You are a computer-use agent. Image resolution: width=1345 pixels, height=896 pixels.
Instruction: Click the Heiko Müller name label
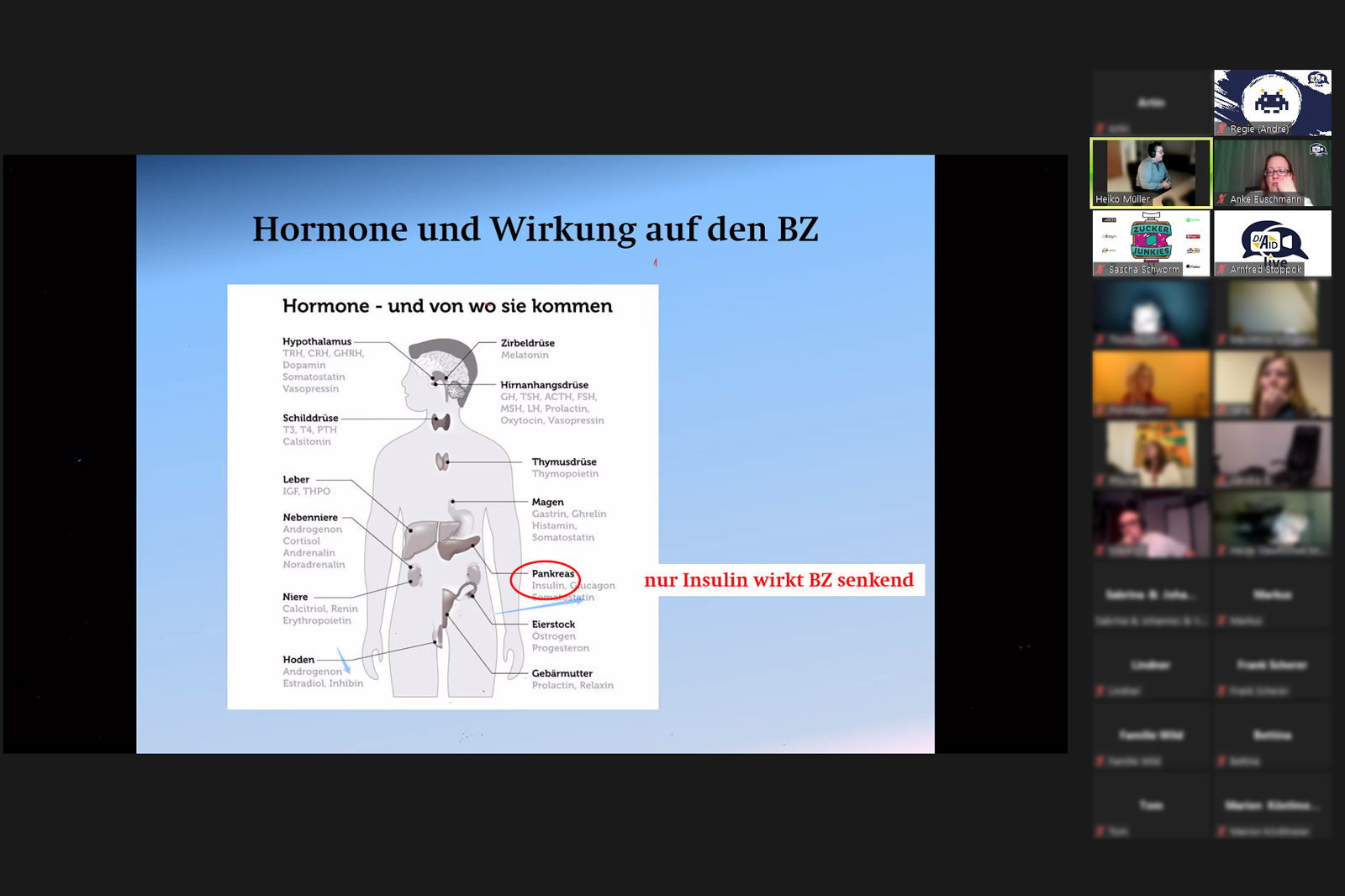(x=1122, y=199)
